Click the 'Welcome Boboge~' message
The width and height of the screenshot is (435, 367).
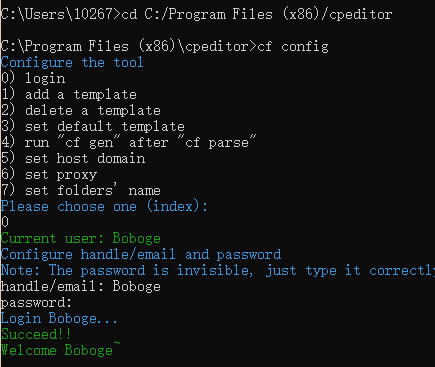coord(60,350)
